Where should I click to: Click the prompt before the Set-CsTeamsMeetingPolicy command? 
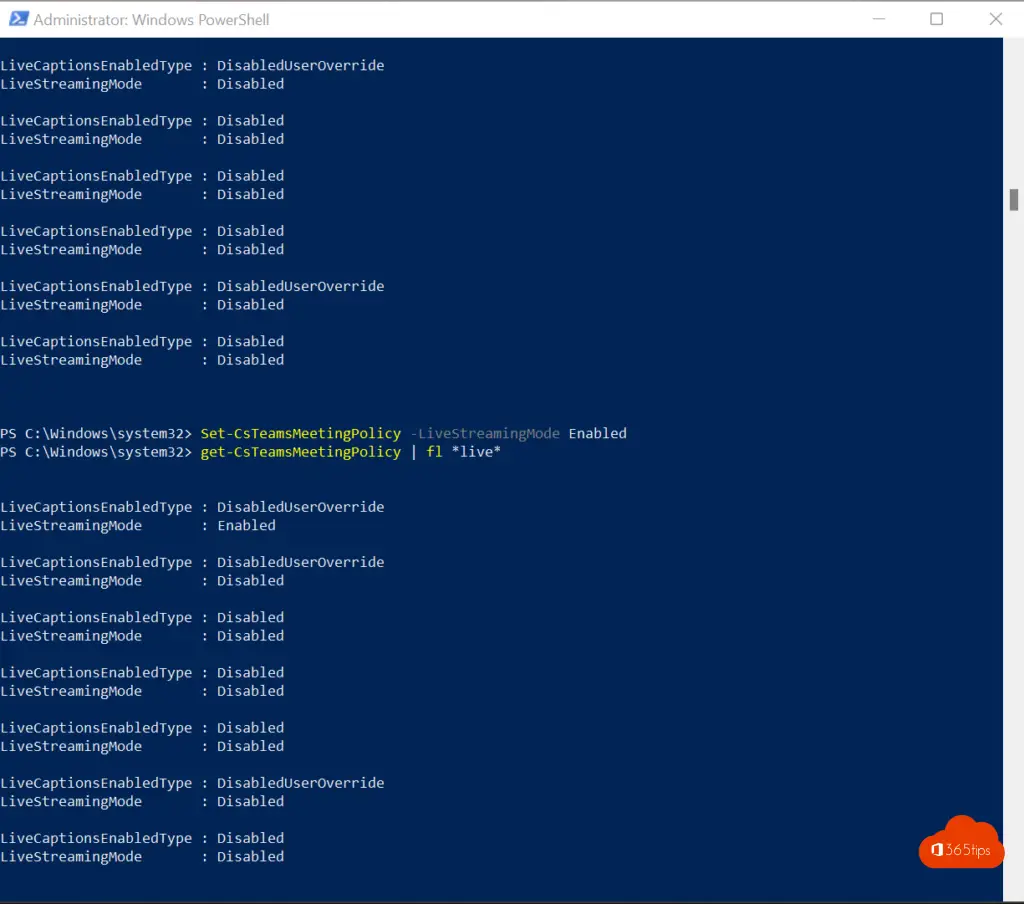[x=96, y=434]
